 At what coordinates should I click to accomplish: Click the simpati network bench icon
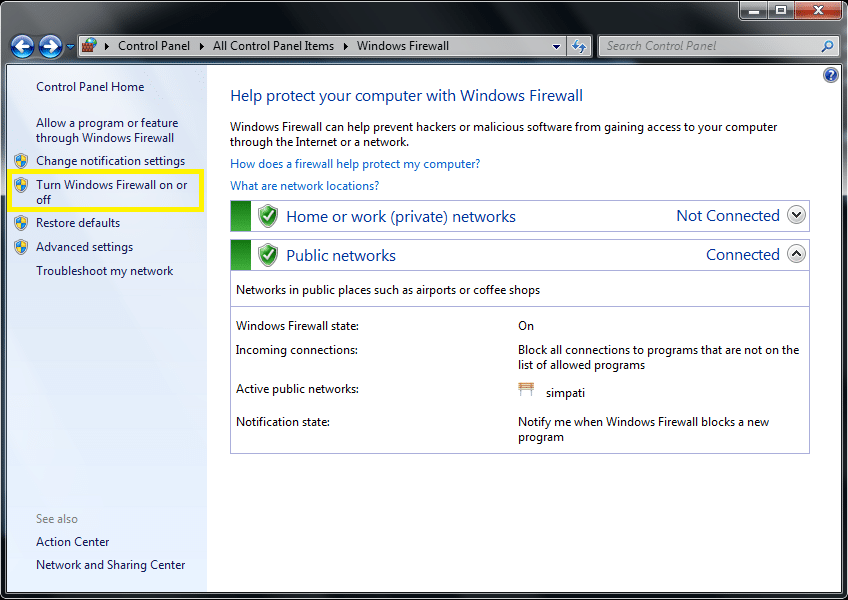point(526,389)
